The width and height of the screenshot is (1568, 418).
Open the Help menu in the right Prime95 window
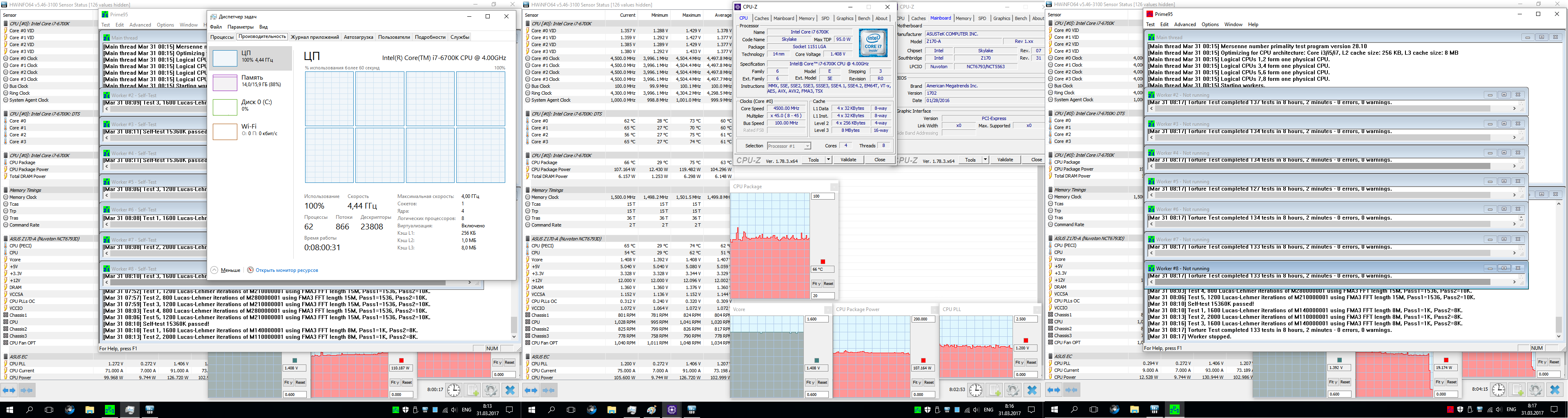click(1253, 24)
